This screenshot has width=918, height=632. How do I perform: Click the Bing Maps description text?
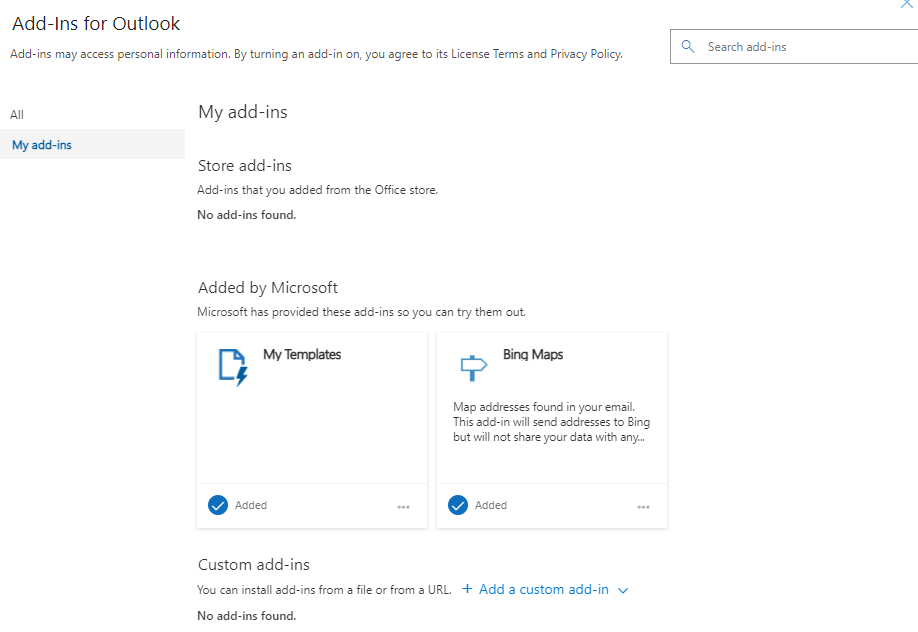pyautogui.click(x=552, y=422)
